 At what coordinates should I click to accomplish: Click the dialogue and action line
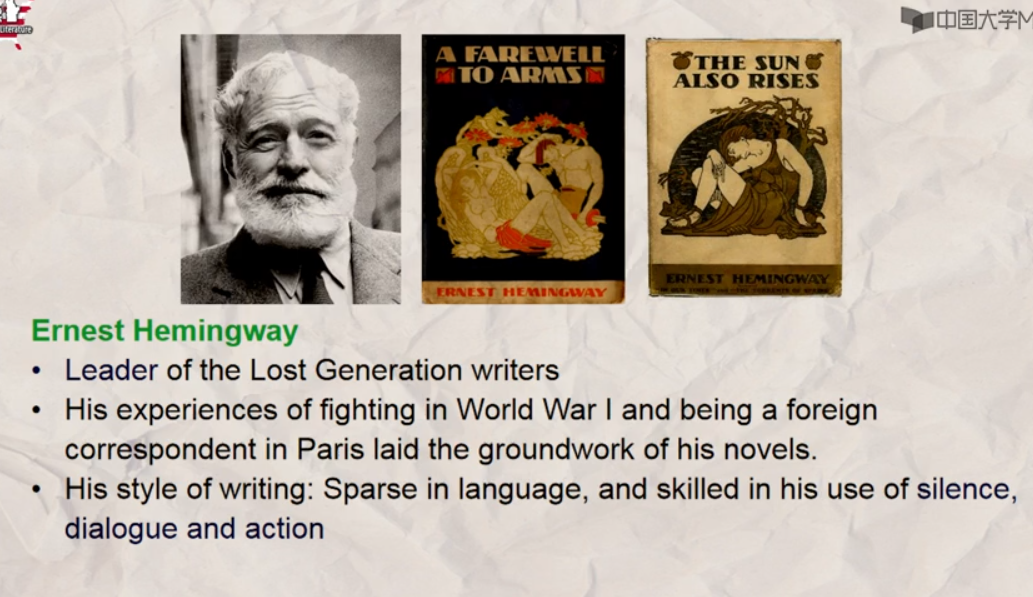tap(194, 529)
